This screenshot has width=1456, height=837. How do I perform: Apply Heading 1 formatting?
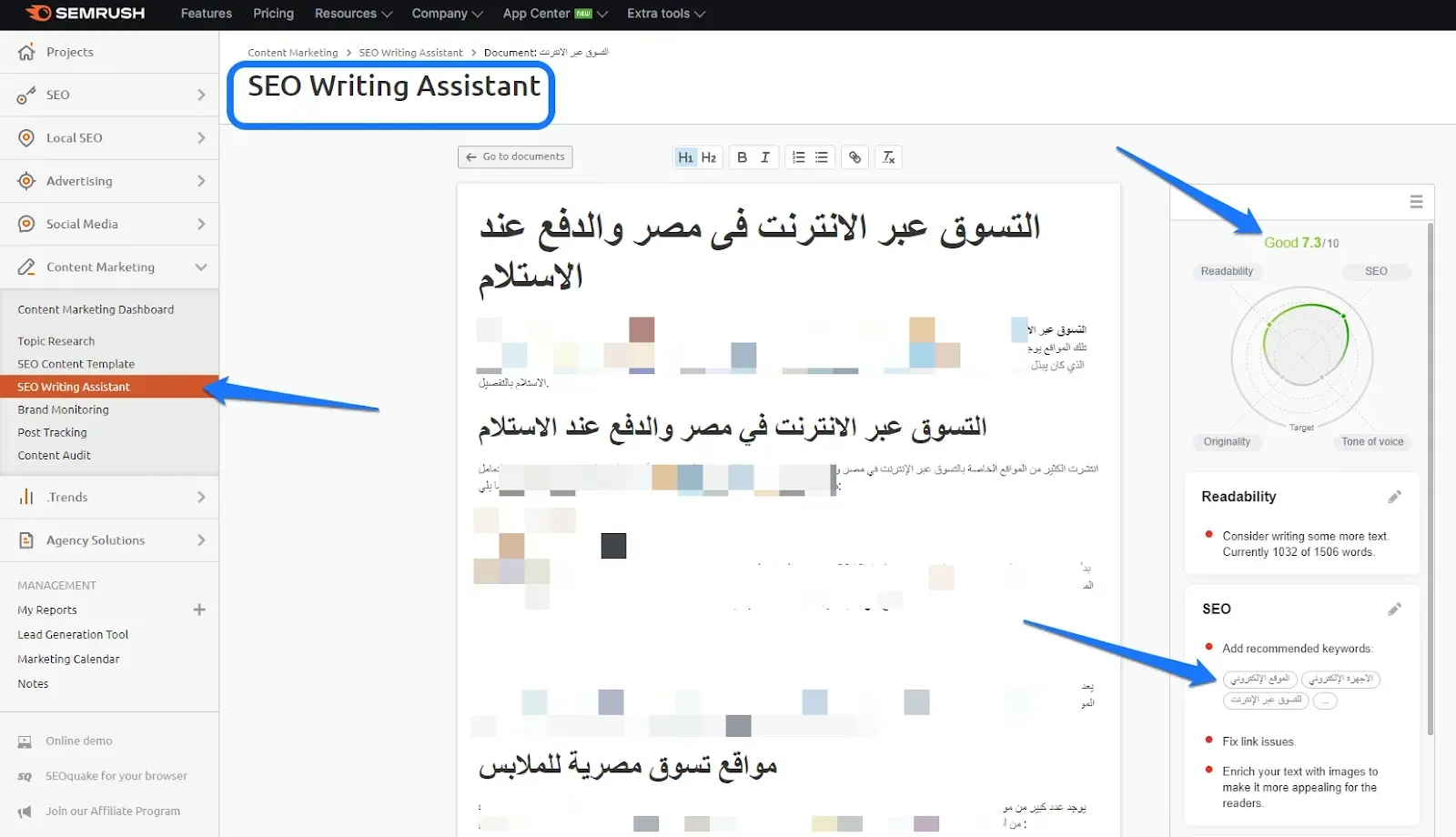(685, 157)
